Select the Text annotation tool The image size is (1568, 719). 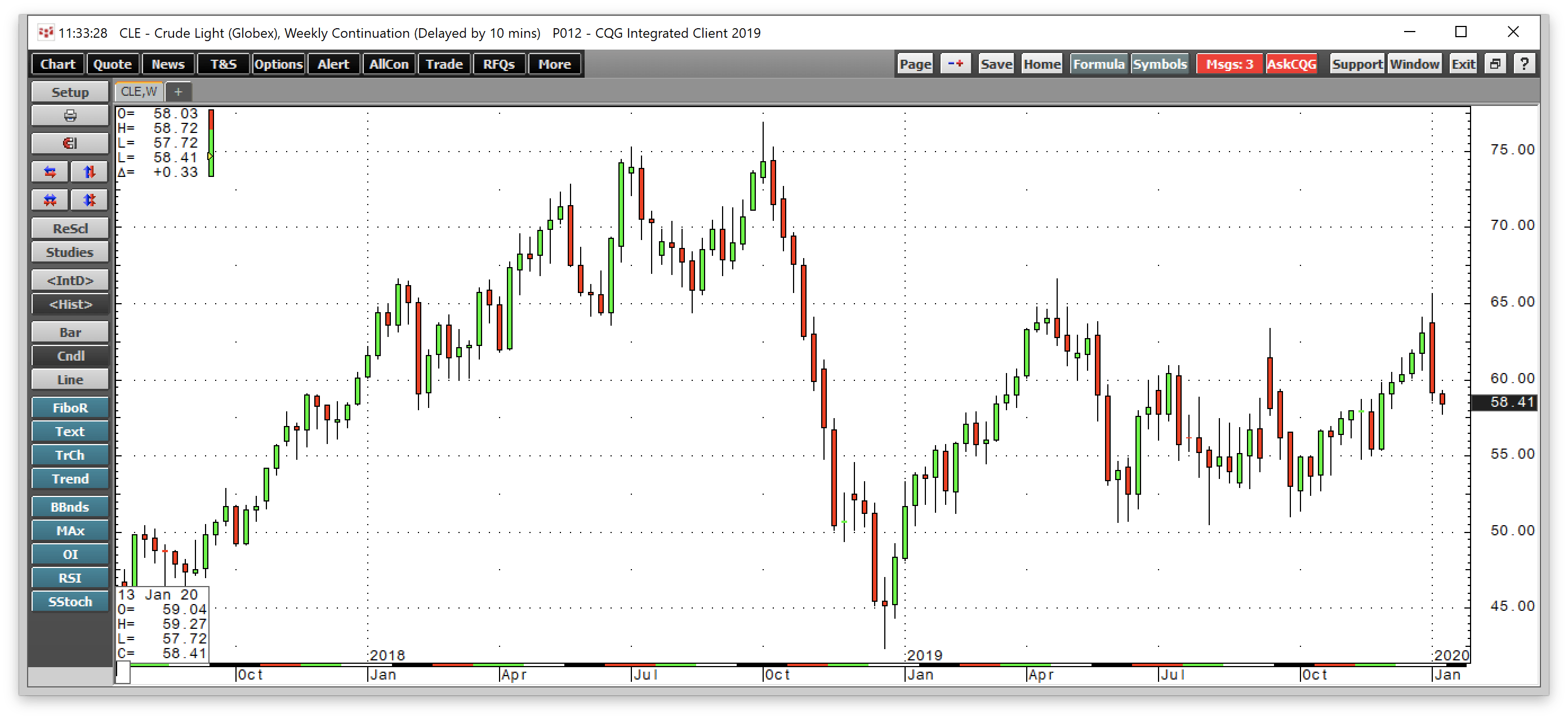(x=70, y=432)
